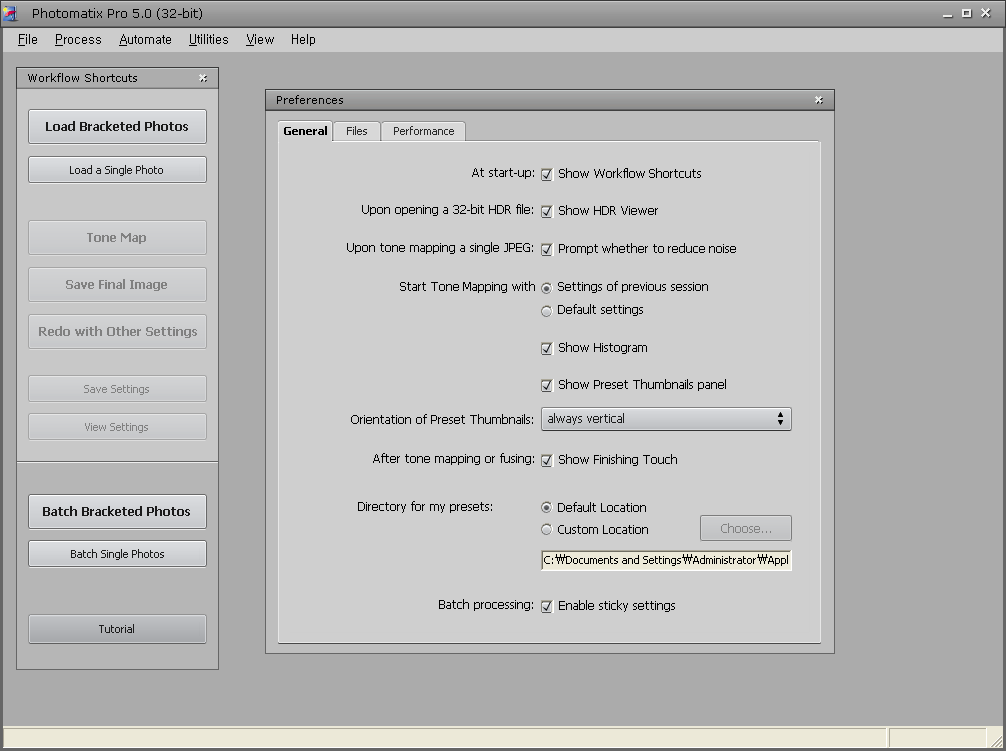Viewport: 1006px width, 751px height.
Task: Uncheck Prompt whether to reduce noise
Action: [x=547, y=249]
